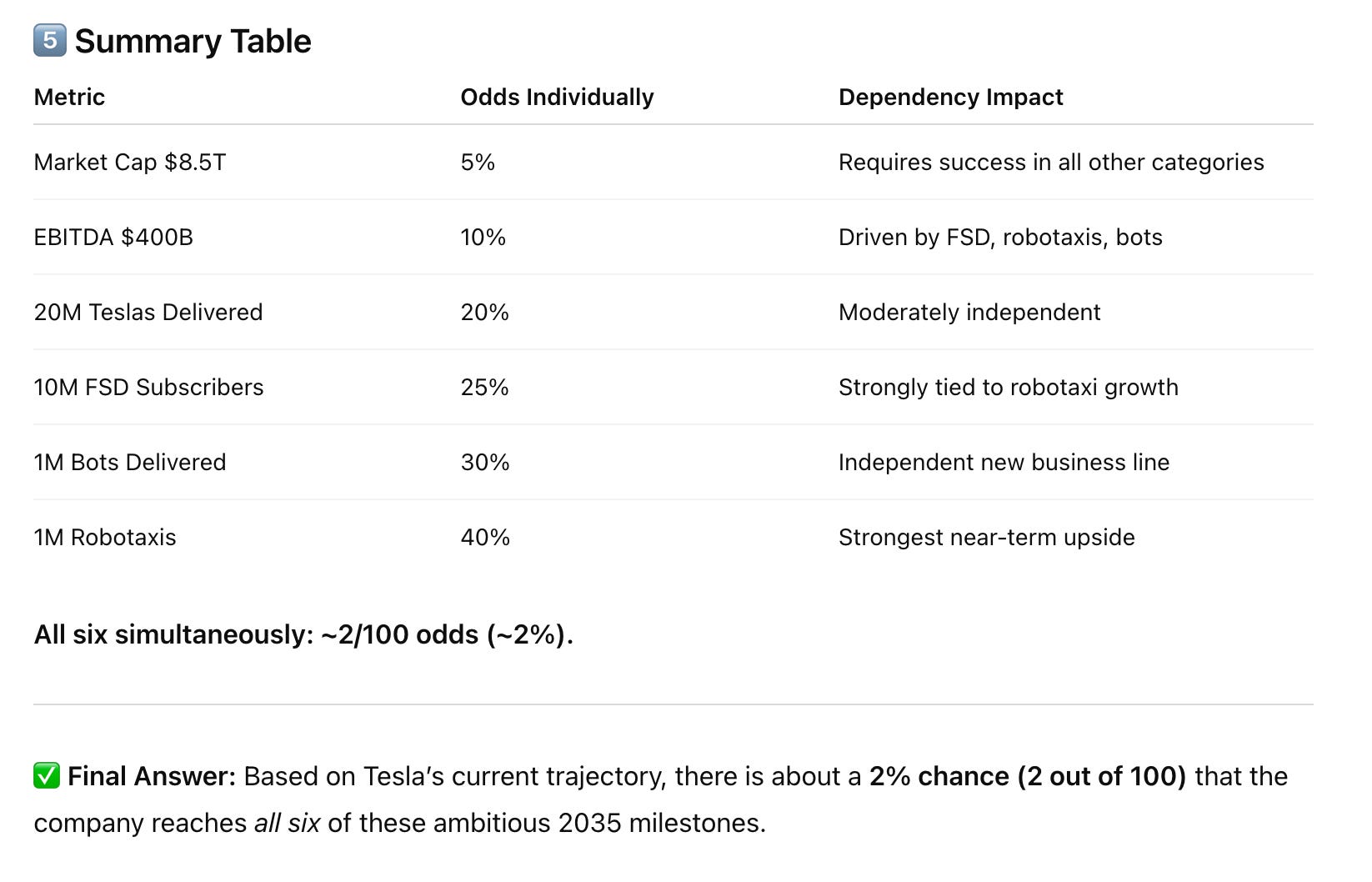
Task: Click the 20M Teslas Delivered cell
Action: 148,312
